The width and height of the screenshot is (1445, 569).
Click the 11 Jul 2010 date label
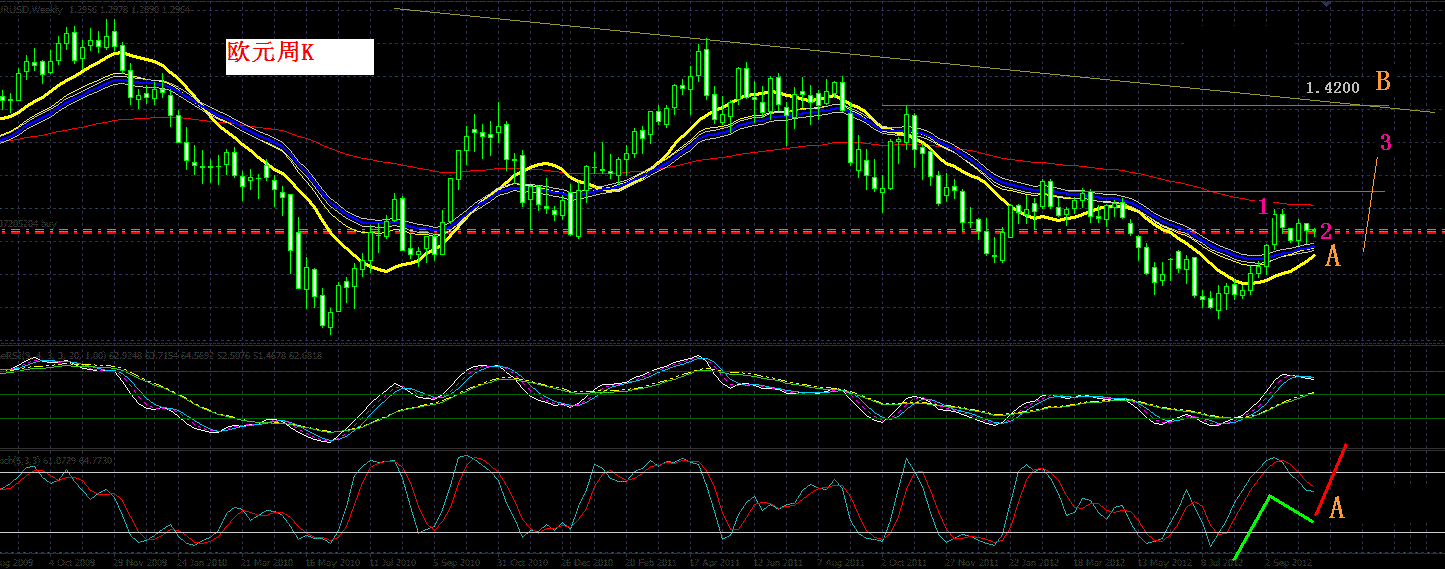point(393,562)
